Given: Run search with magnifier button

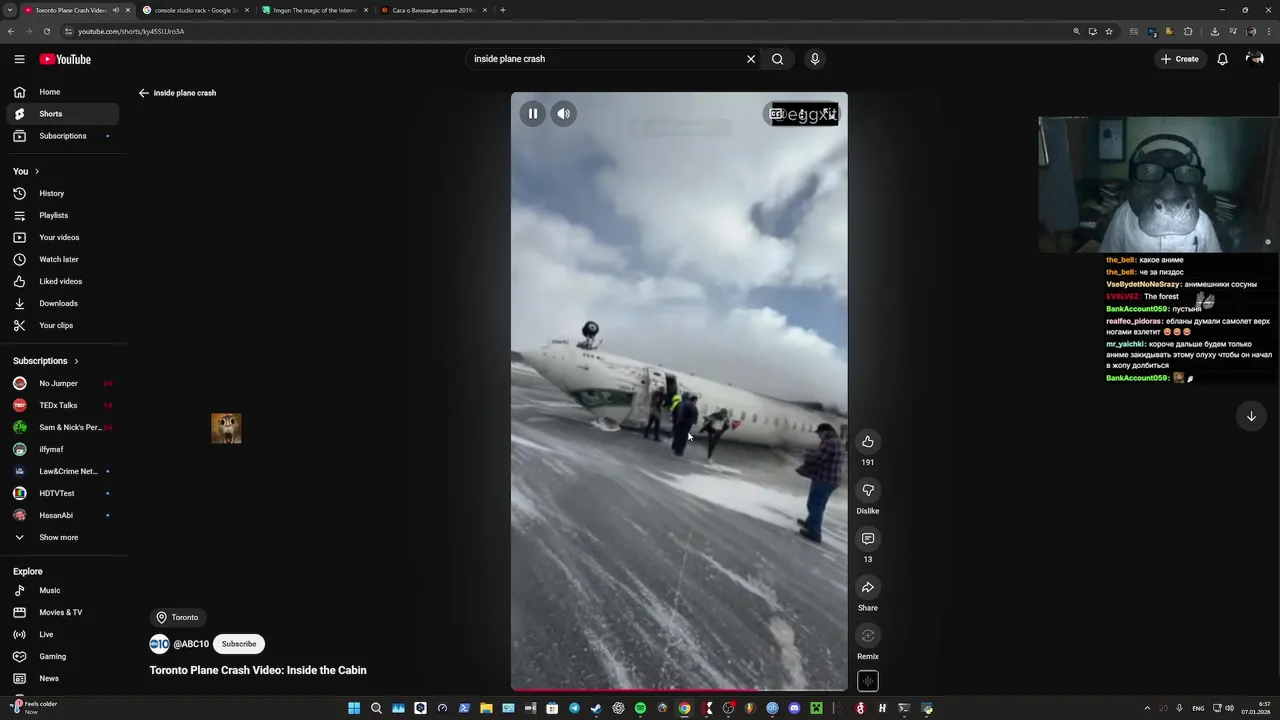Looking at the screenshot, I should tap(777, 59).
